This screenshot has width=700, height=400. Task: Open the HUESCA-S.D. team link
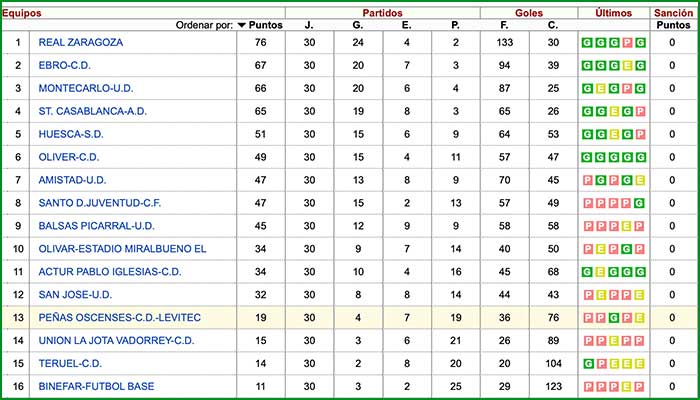click(x=71, y=134)
